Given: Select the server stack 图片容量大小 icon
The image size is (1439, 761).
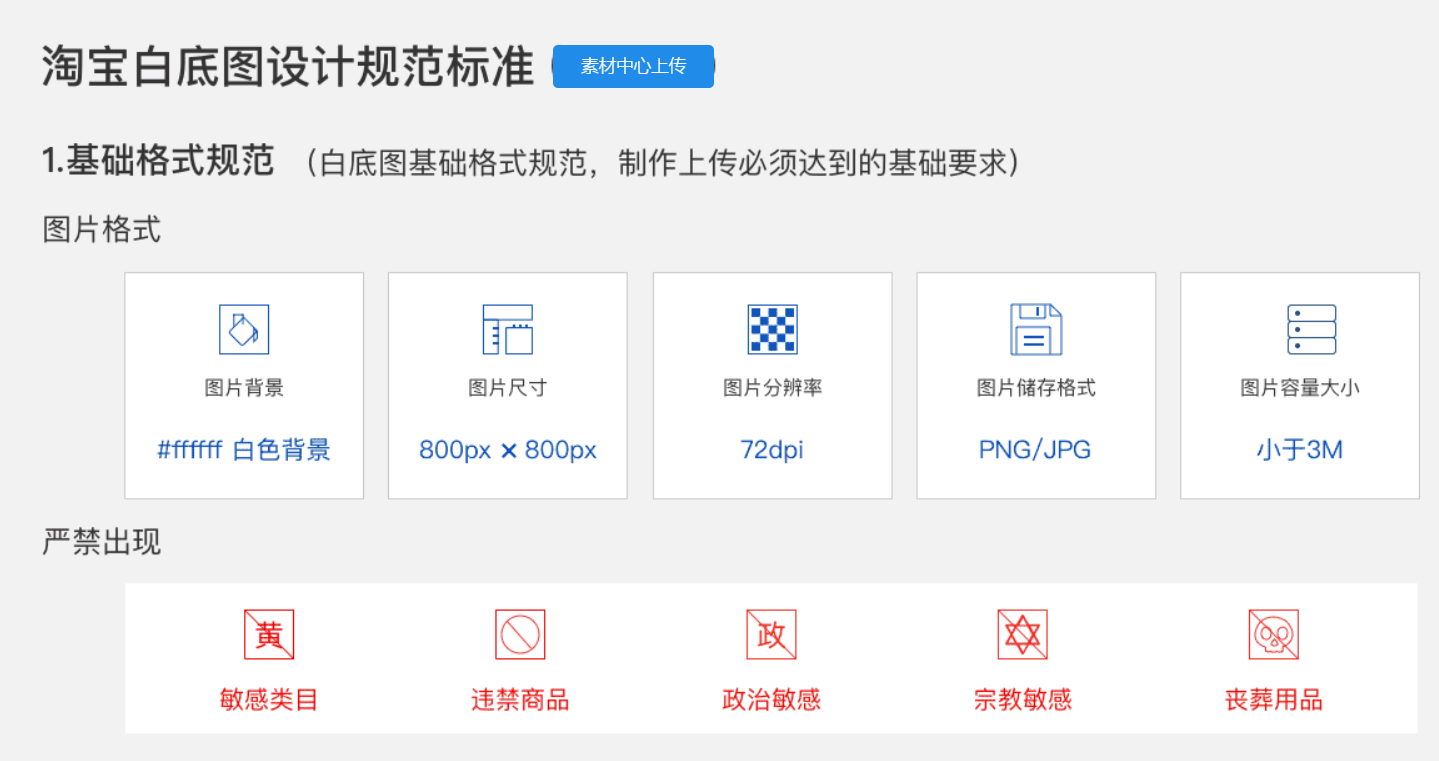Looking at the screenshot, I should [1311, 329].
